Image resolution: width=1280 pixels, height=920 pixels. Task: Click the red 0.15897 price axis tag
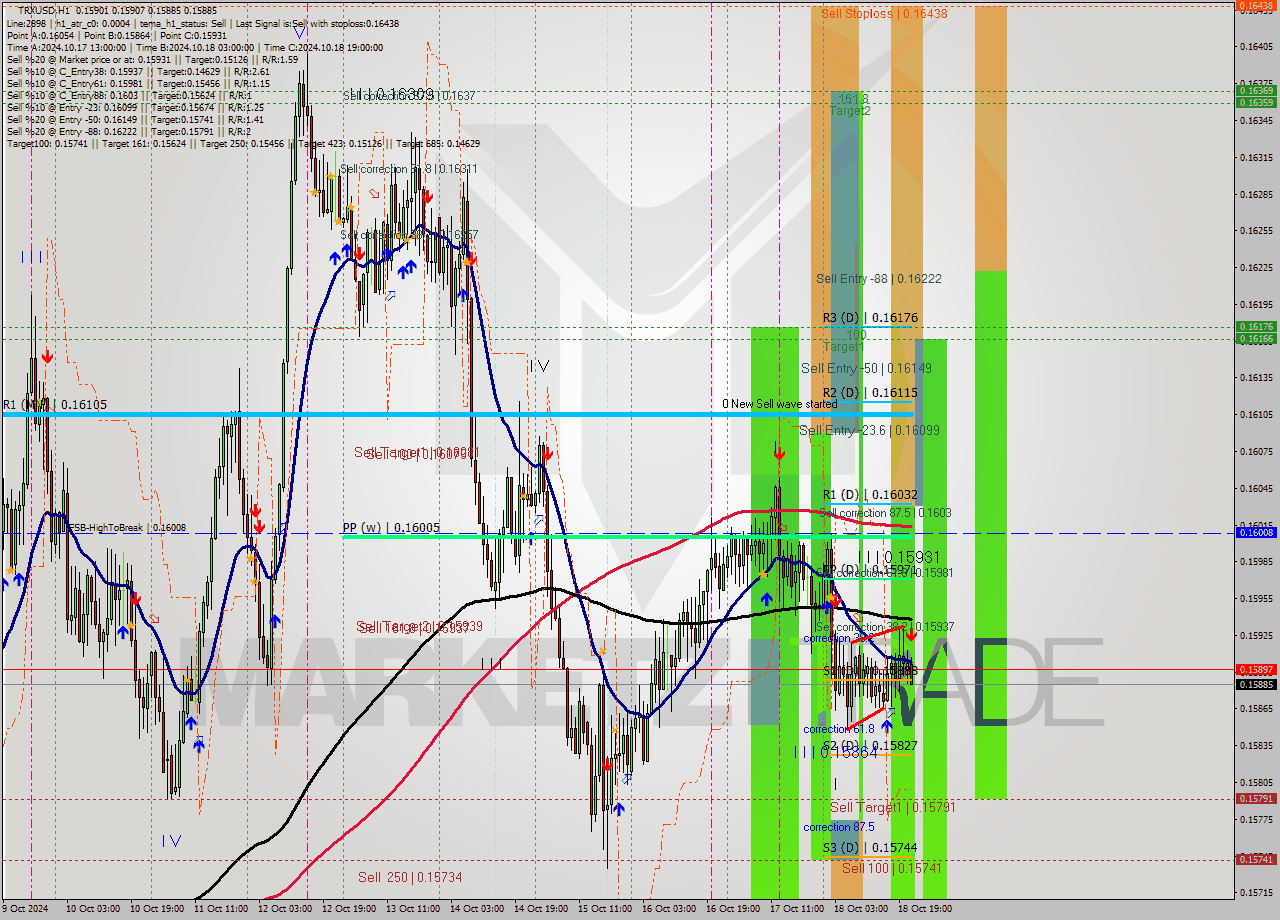[x=1256, y=670]
